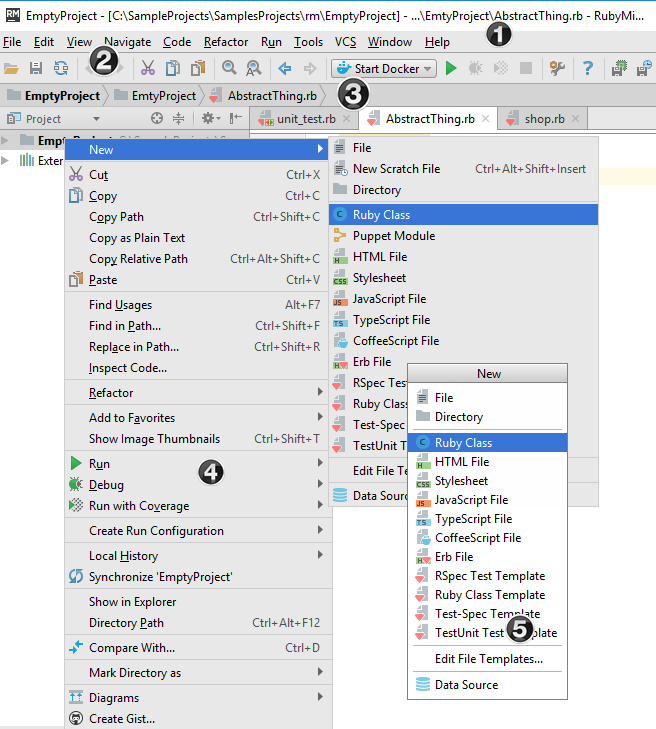Screen dimensions: 656x729
Task: Click the Copy toolbar icon
Action: [x=173, y=69]
